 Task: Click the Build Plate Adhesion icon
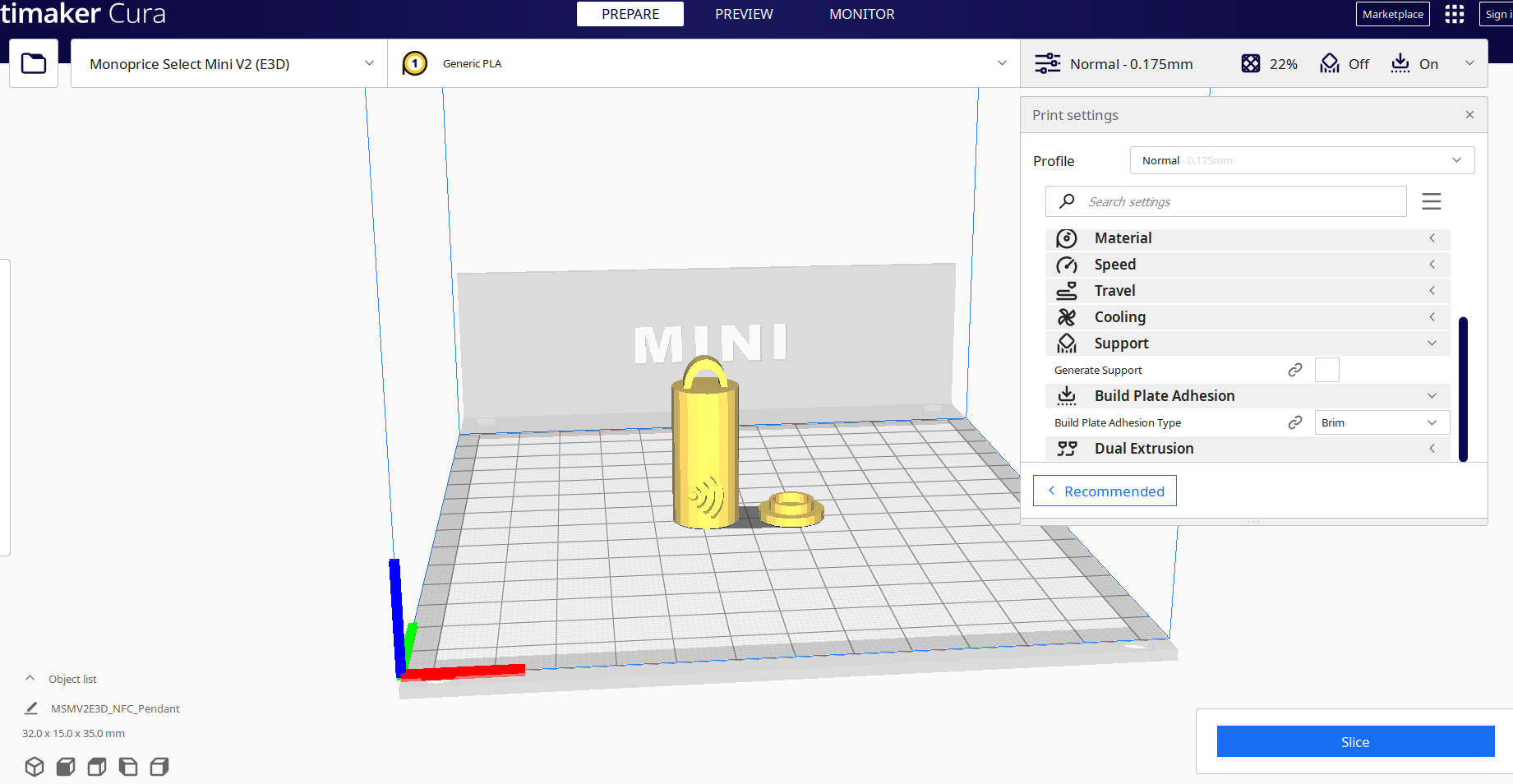pyautogui.click(x=1067, y=396)
